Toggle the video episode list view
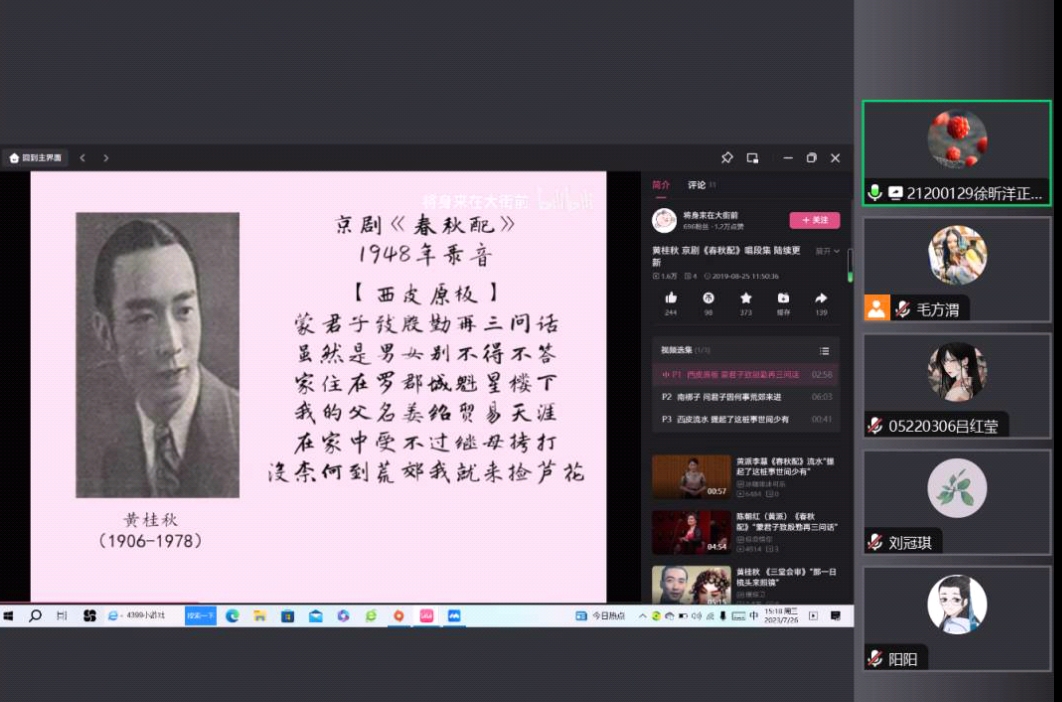This screenshot has width=1062, height=702. (x=824, y=351)
